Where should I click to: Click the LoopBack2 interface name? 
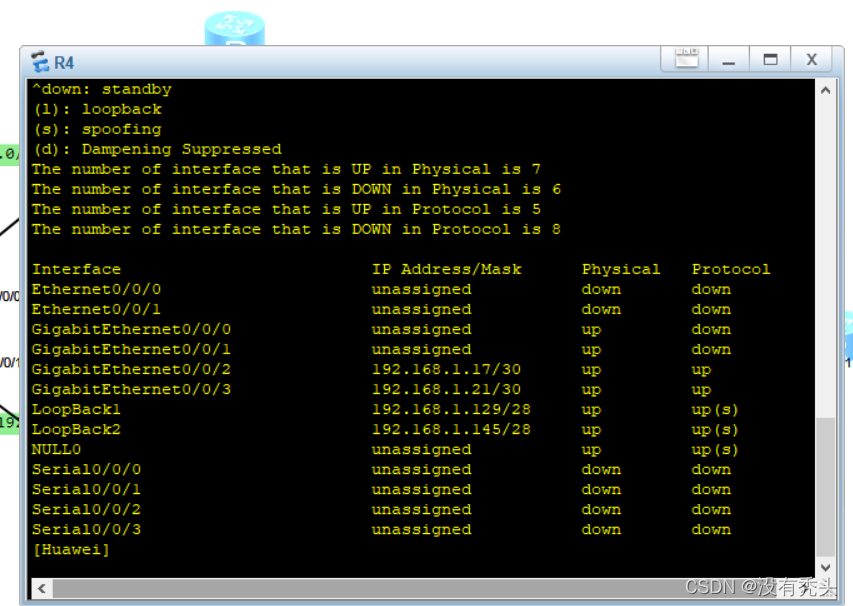tap(76, 430)
